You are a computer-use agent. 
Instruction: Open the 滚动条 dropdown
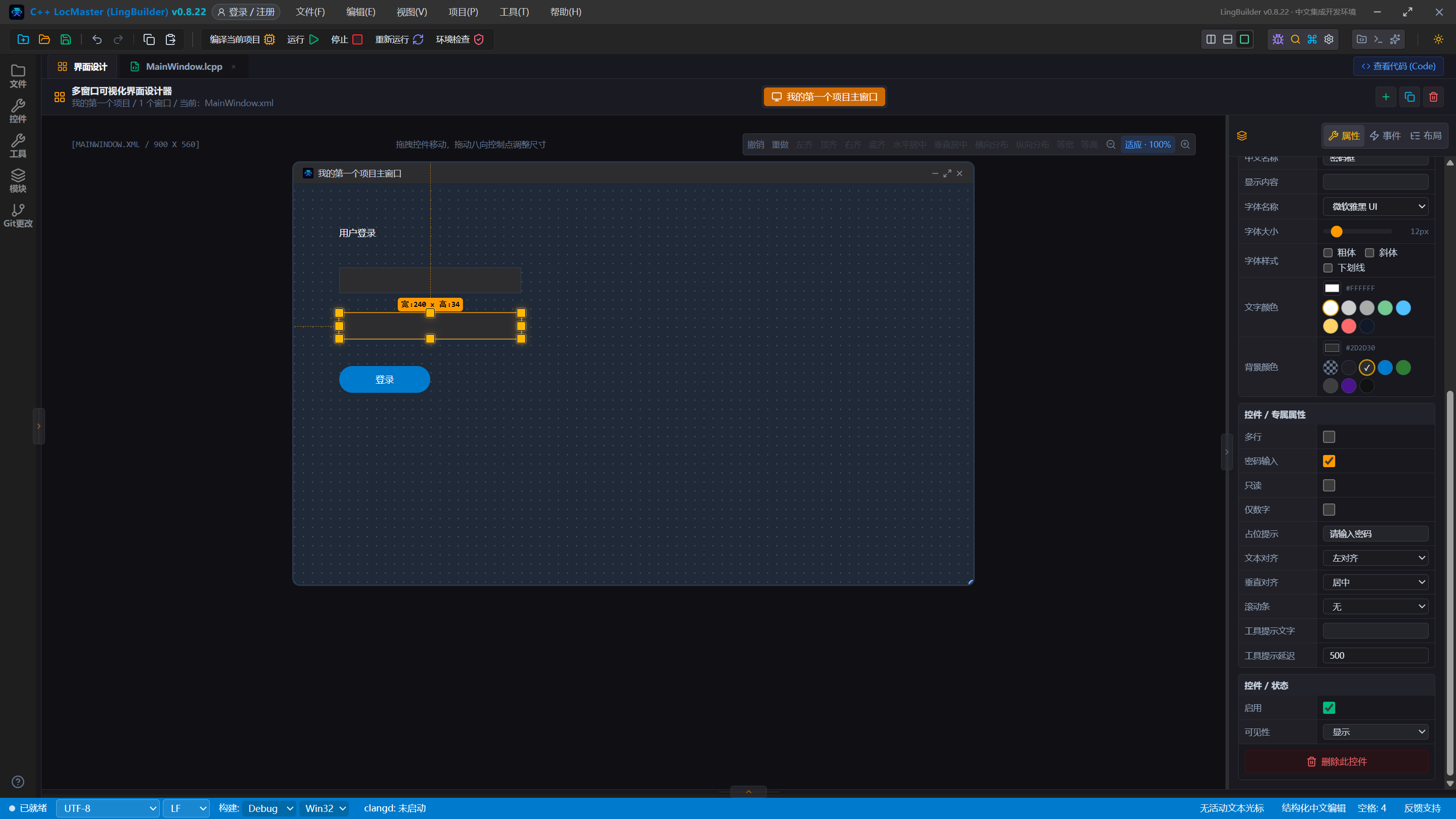(1376, 607)
